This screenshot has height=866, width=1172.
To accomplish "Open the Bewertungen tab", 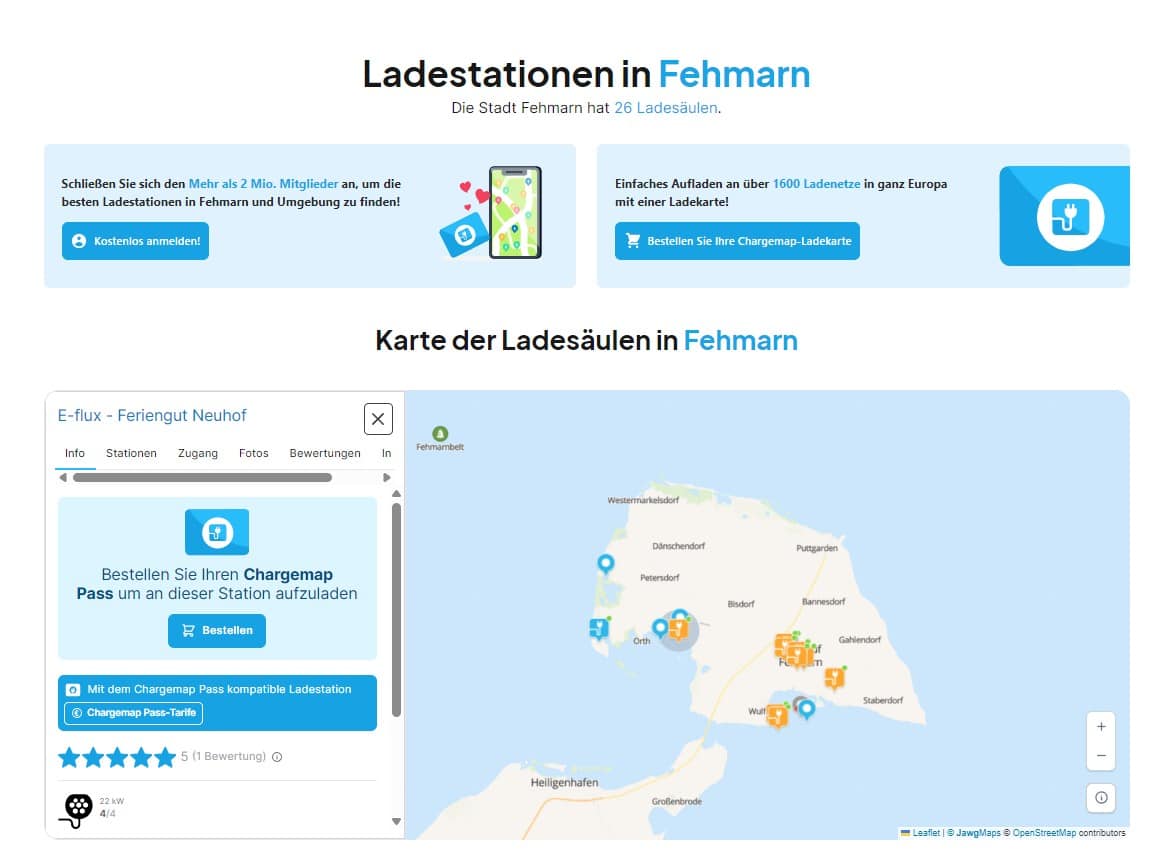I will [x=325, y=453].
